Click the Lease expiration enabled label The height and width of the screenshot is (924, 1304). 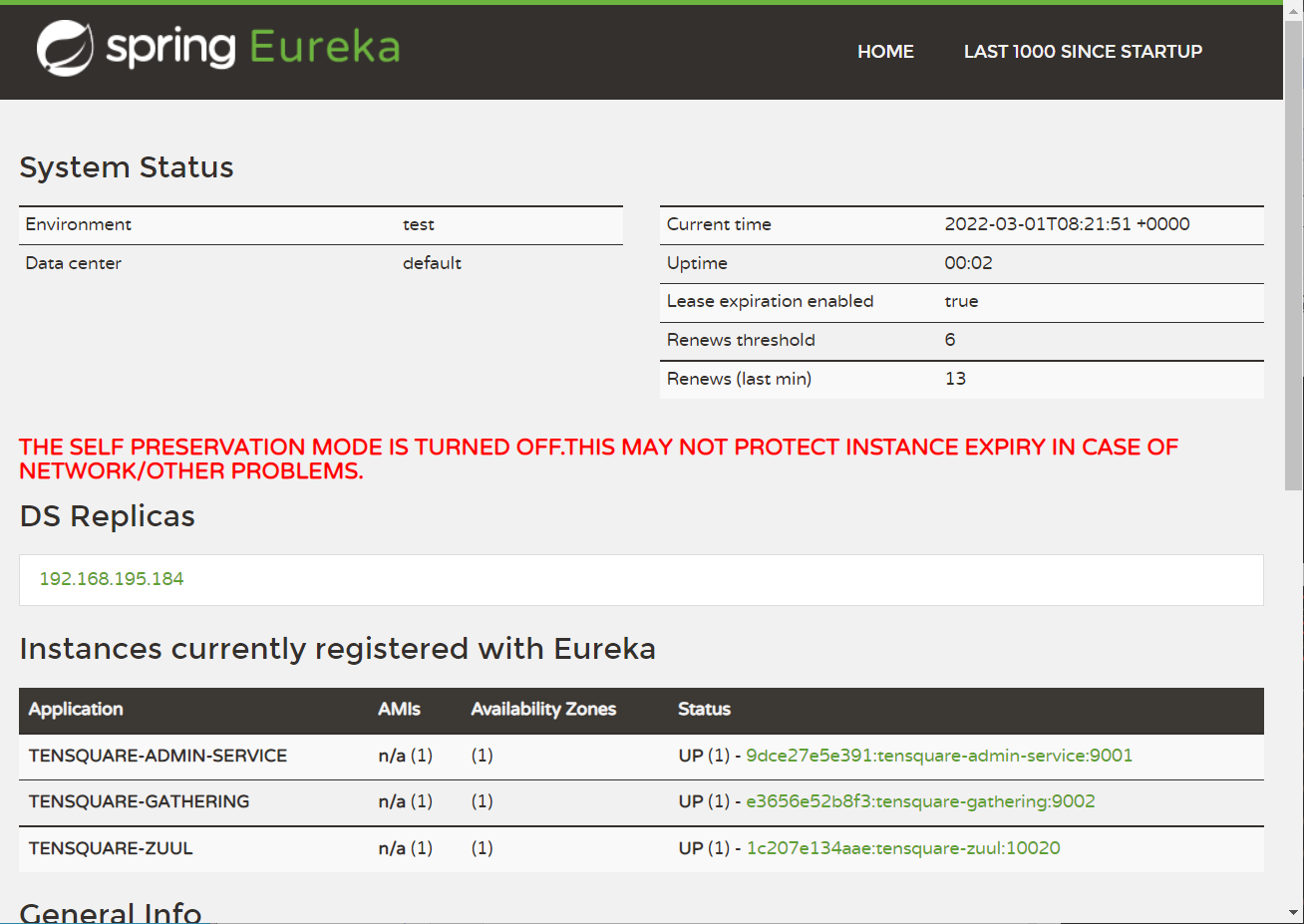[x=770, y=301]
